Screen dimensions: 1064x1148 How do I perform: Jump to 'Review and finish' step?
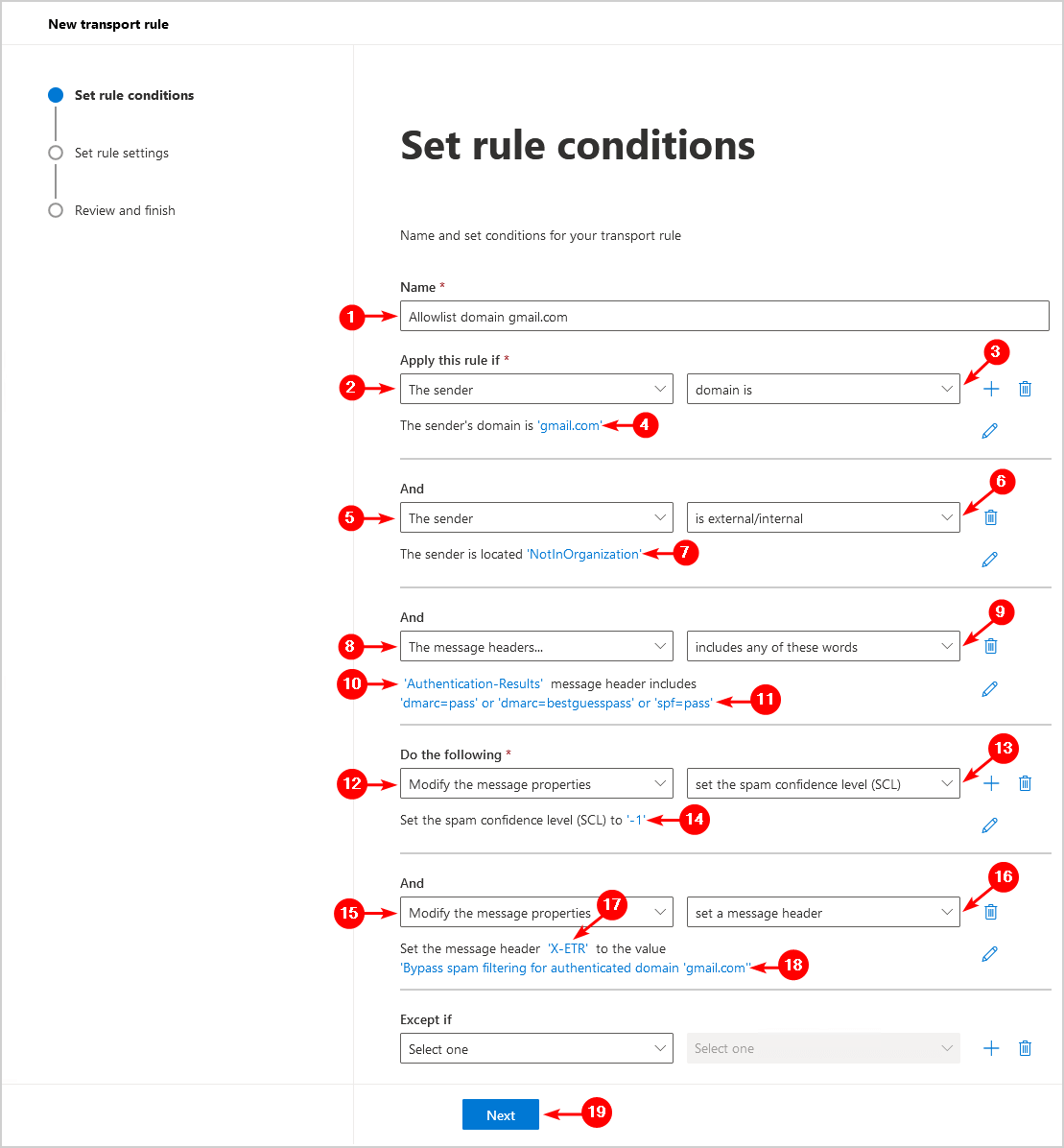(125, 210)
